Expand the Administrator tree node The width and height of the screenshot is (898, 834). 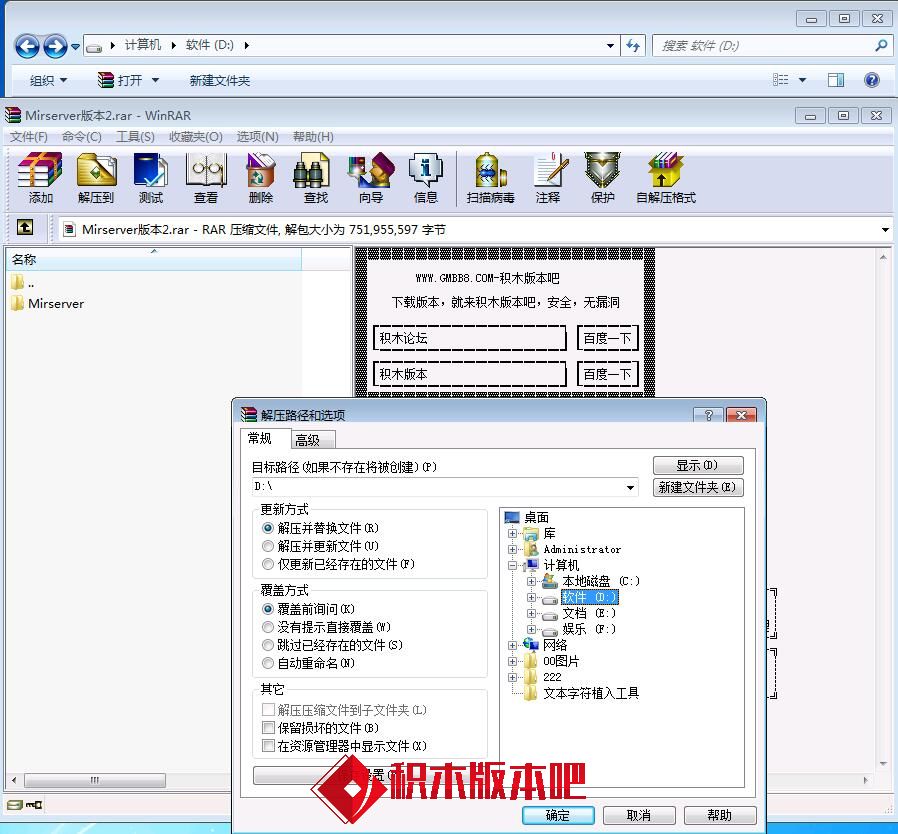tap(512, 549)
